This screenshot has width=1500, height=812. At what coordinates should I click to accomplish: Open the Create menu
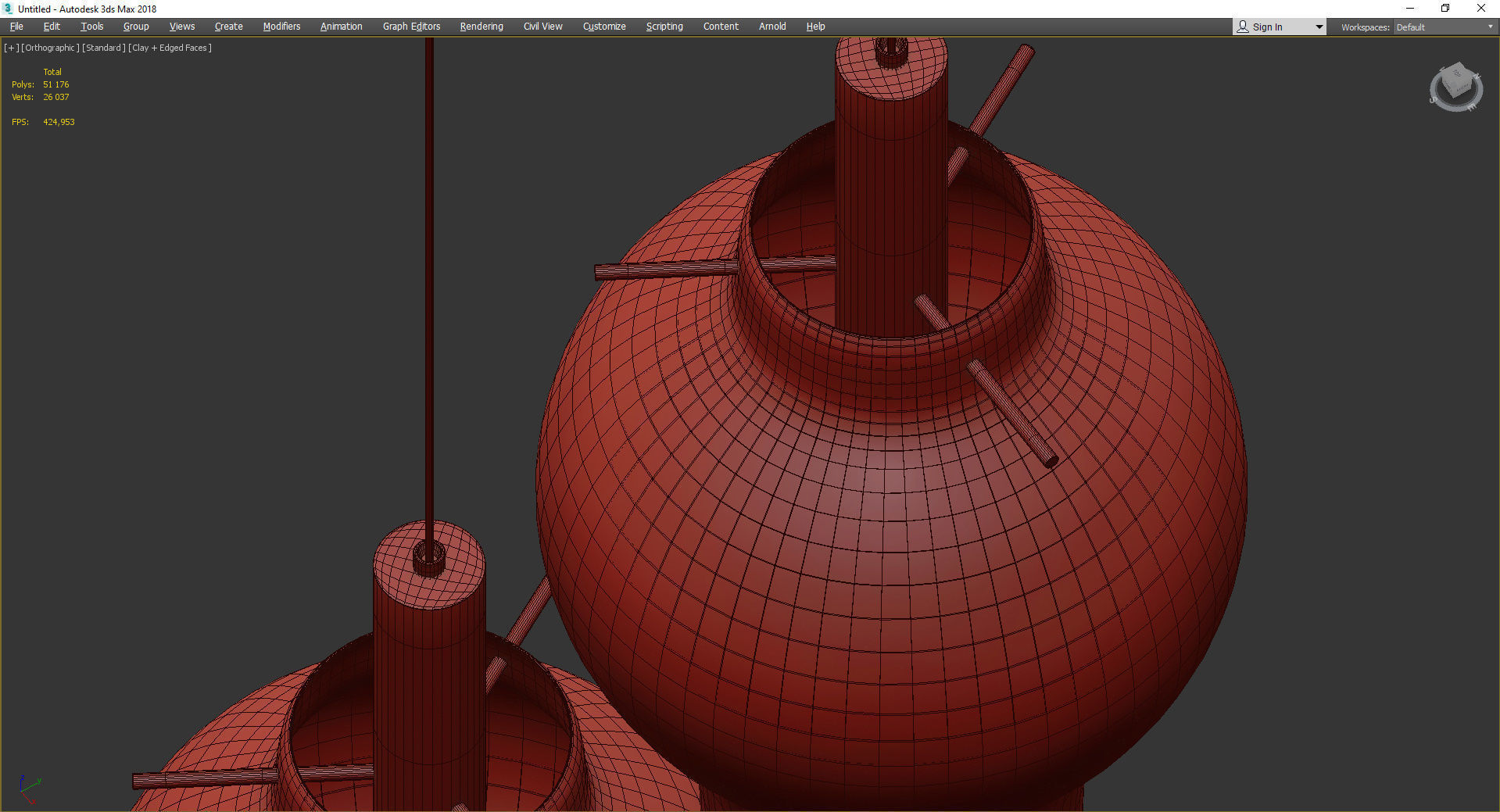tap(229, 27)
